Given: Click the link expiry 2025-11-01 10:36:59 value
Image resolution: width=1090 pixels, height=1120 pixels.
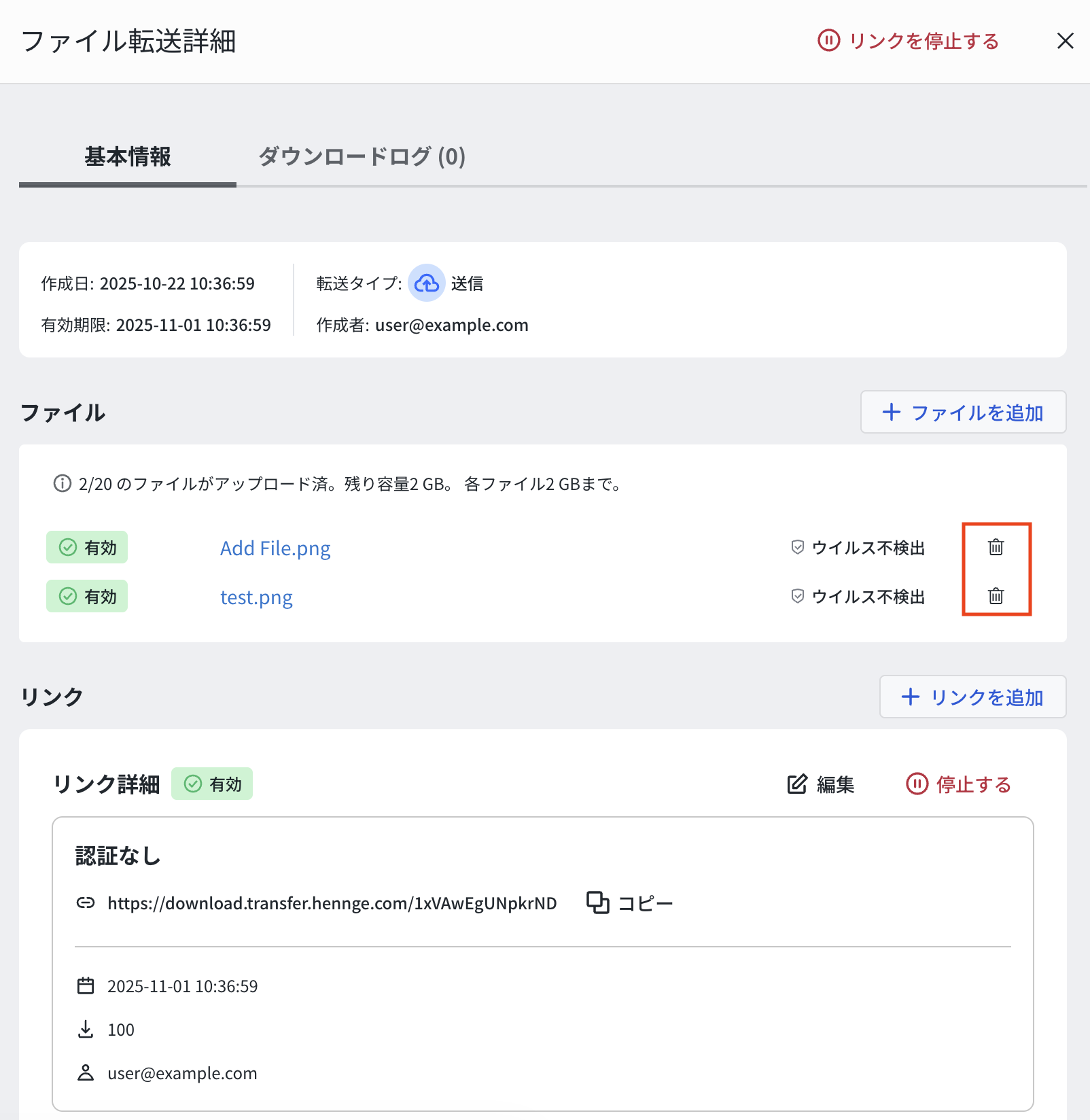Looking at the screenshot, I should pos(182,986).
